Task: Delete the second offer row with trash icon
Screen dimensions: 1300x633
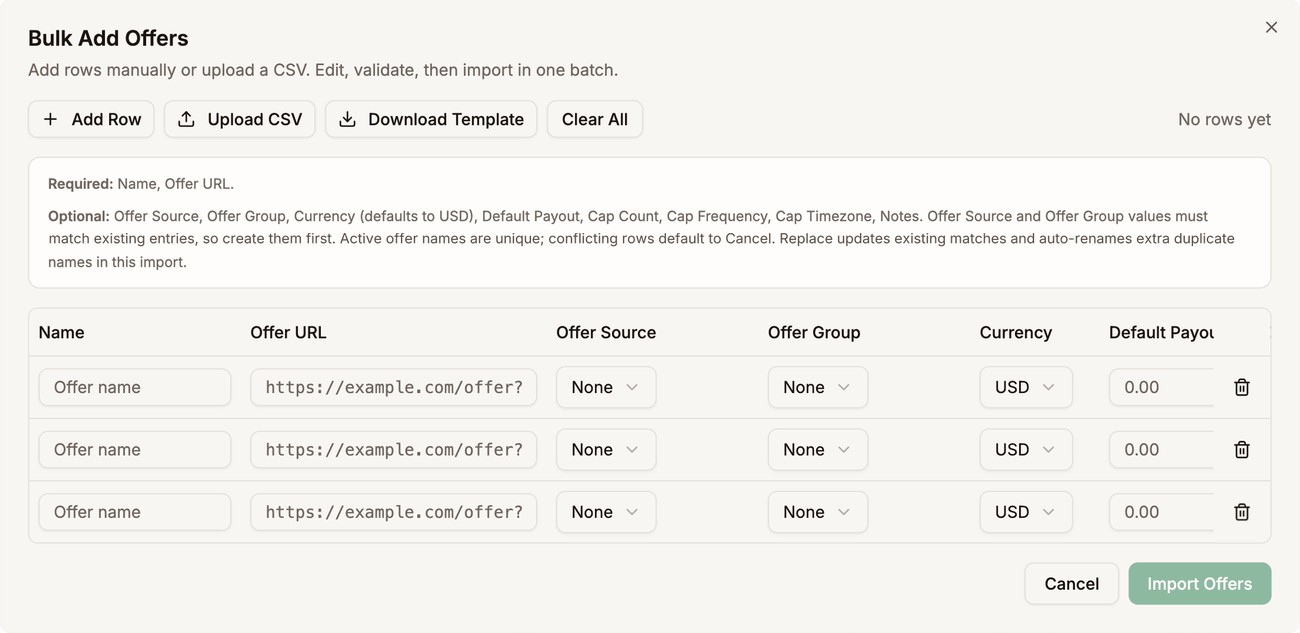Action: [x=1241, y=450]
